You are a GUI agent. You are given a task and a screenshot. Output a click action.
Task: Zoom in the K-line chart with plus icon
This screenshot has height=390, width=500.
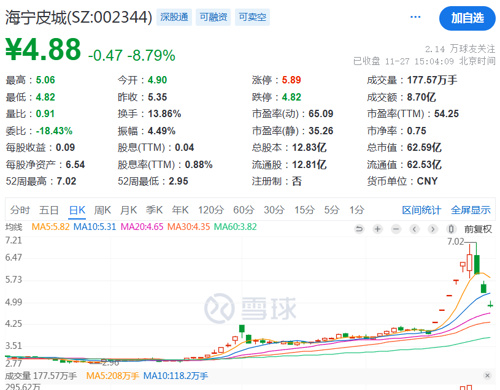coord(378,229)
